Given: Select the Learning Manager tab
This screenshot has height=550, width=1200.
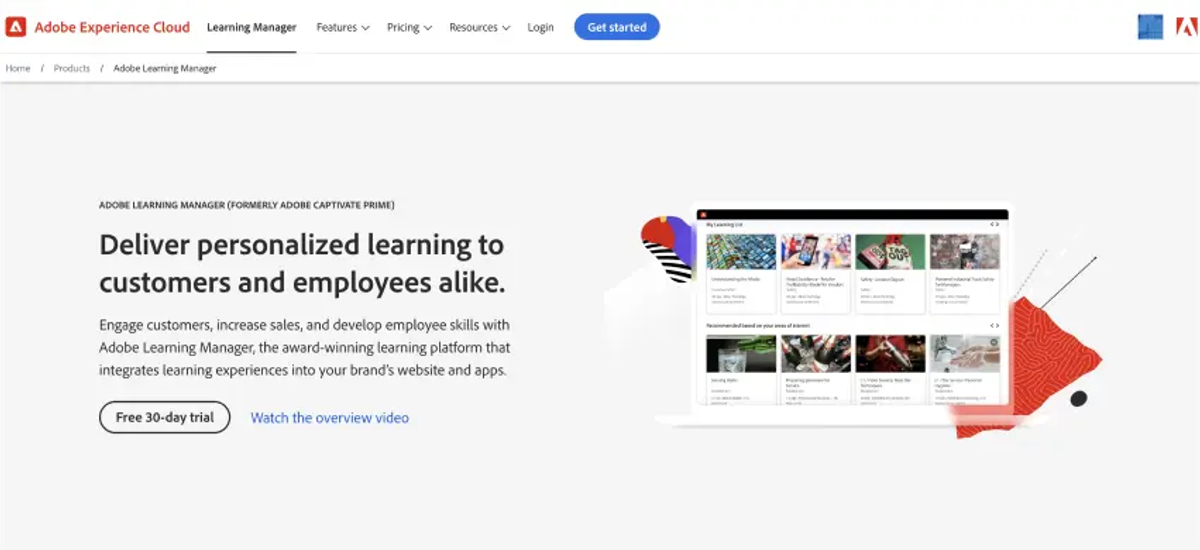Looking at the screenshot, I should click(x=251, y=27).
